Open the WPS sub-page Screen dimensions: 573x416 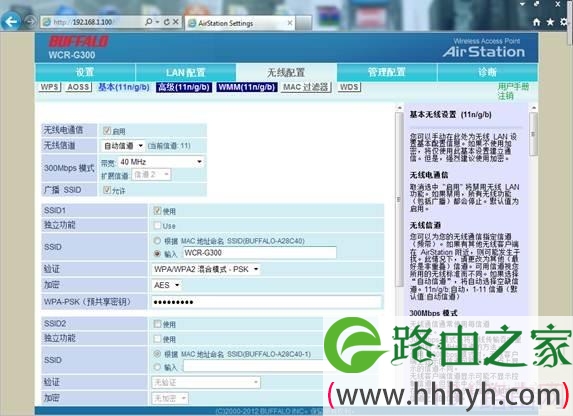(49, 87)
